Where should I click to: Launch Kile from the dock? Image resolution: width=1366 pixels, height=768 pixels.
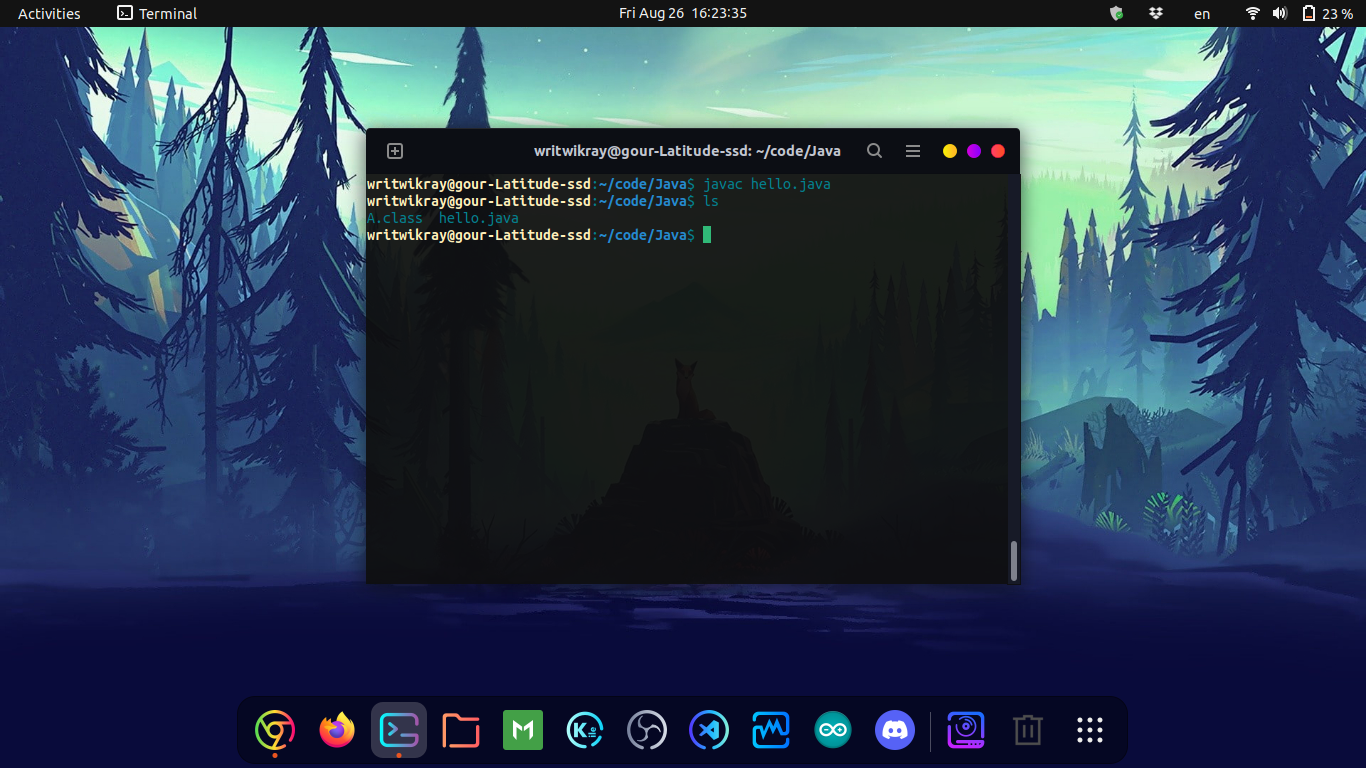(x=585, y=730)
